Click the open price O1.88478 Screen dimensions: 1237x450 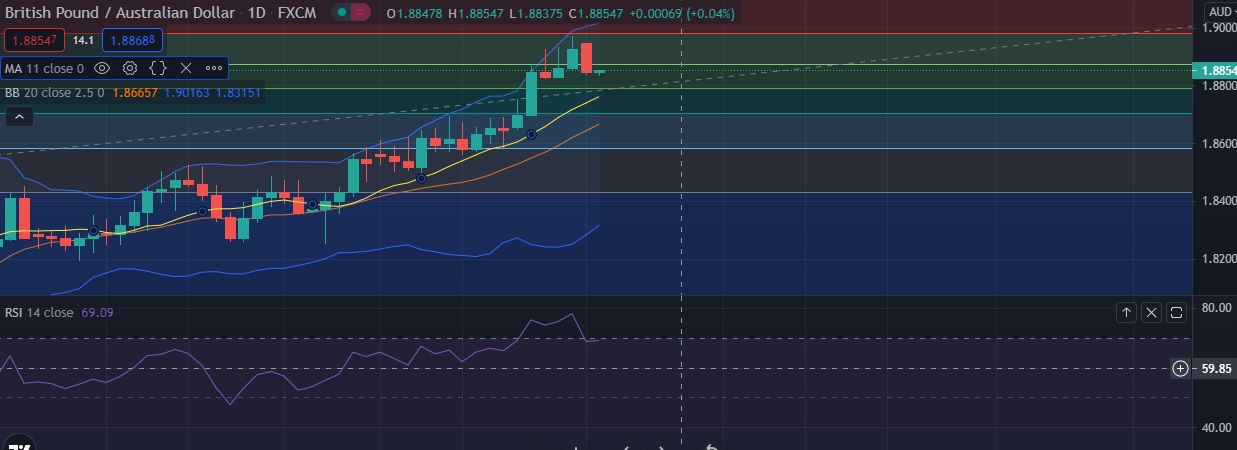tap(415, 14)
